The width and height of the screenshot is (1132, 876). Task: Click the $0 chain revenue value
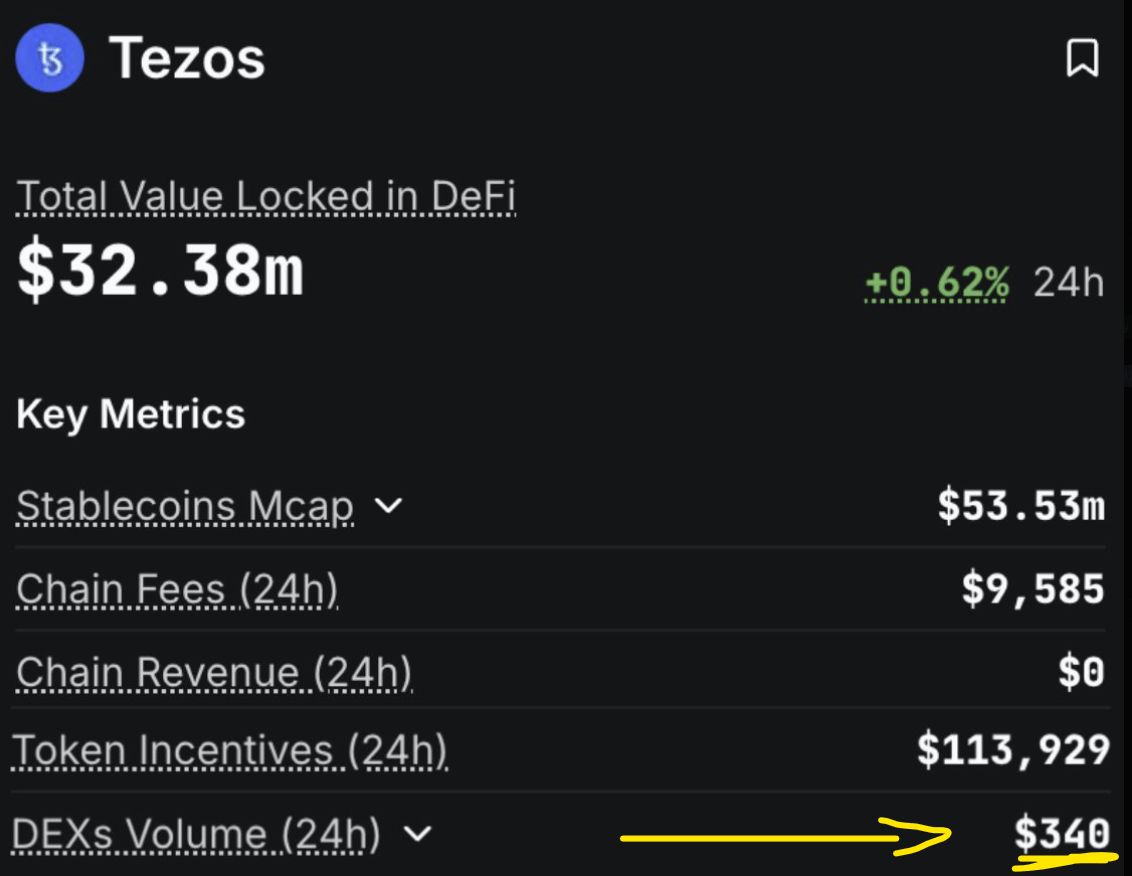[1081, 672]
